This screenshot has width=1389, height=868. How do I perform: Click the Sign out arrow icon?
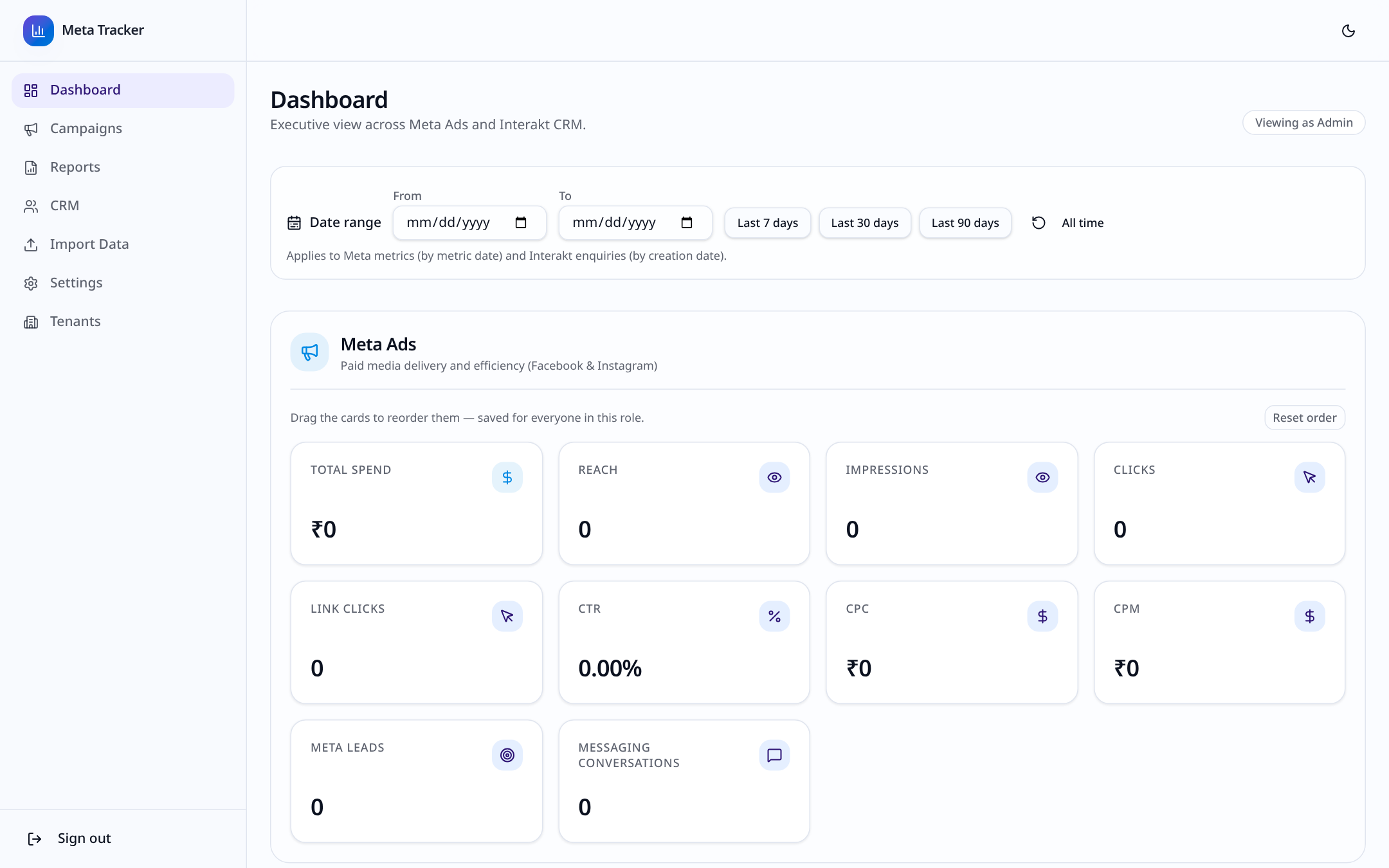point(35,839)
